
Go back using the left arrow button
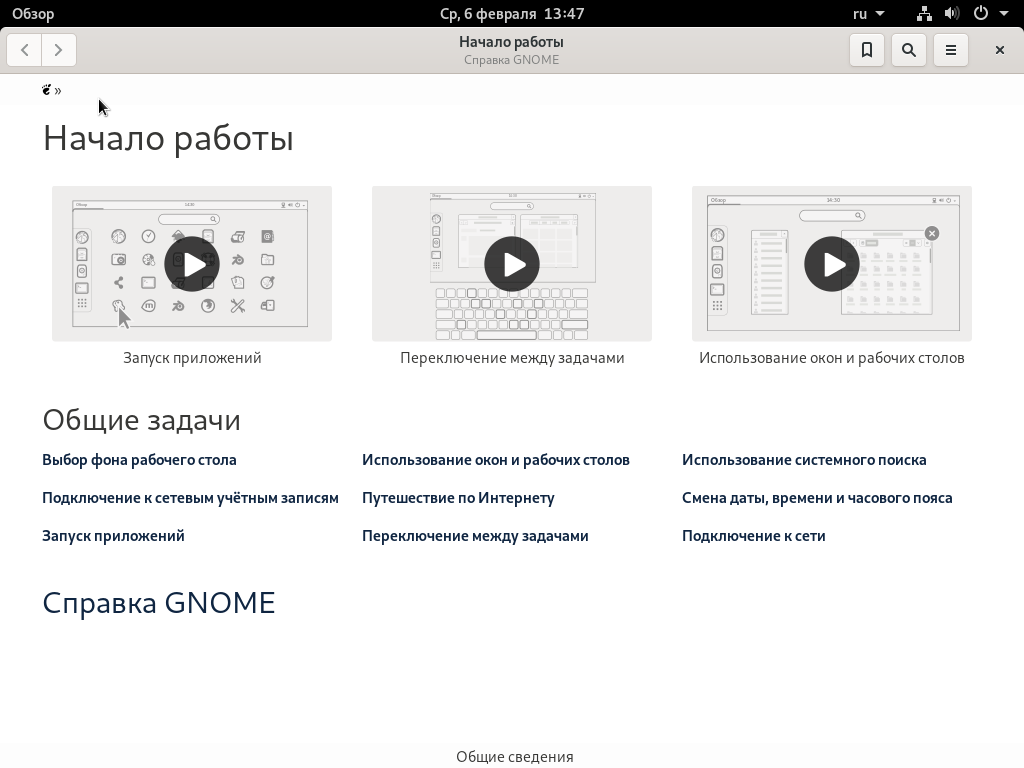[x=25, y=50]
